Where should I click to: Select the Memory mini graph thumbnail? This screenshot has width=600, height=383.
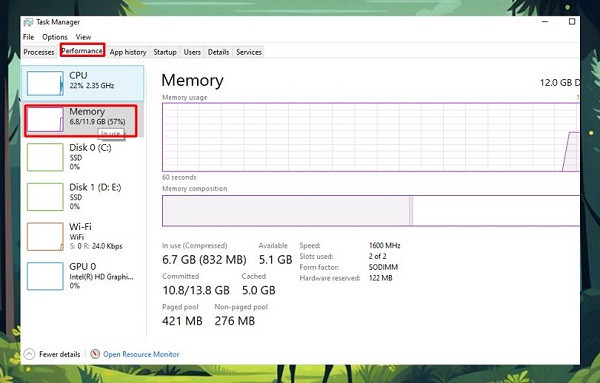pos(45,120)
